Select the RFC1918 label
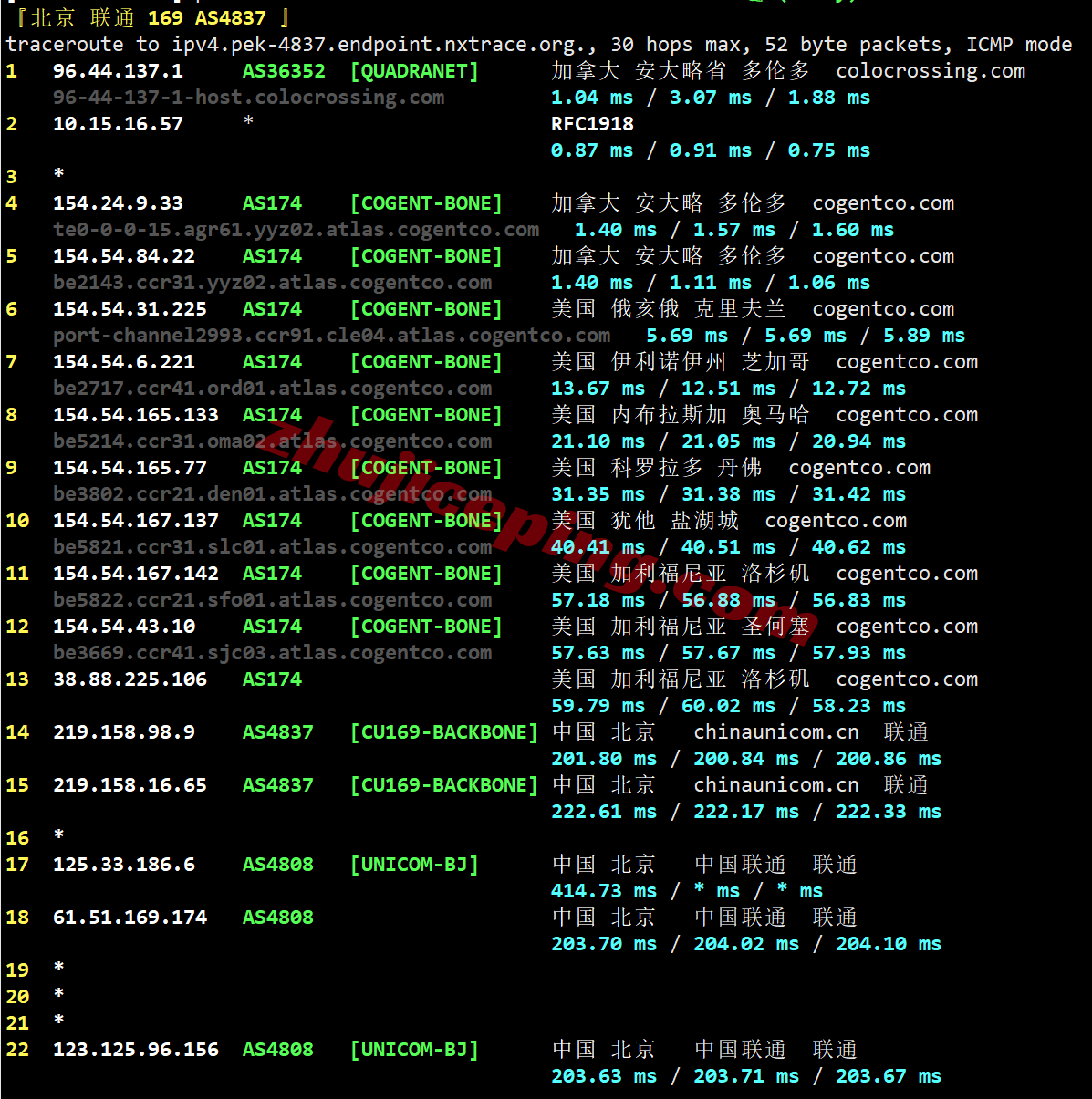The image size is (1092, 1099). (592, 124)
